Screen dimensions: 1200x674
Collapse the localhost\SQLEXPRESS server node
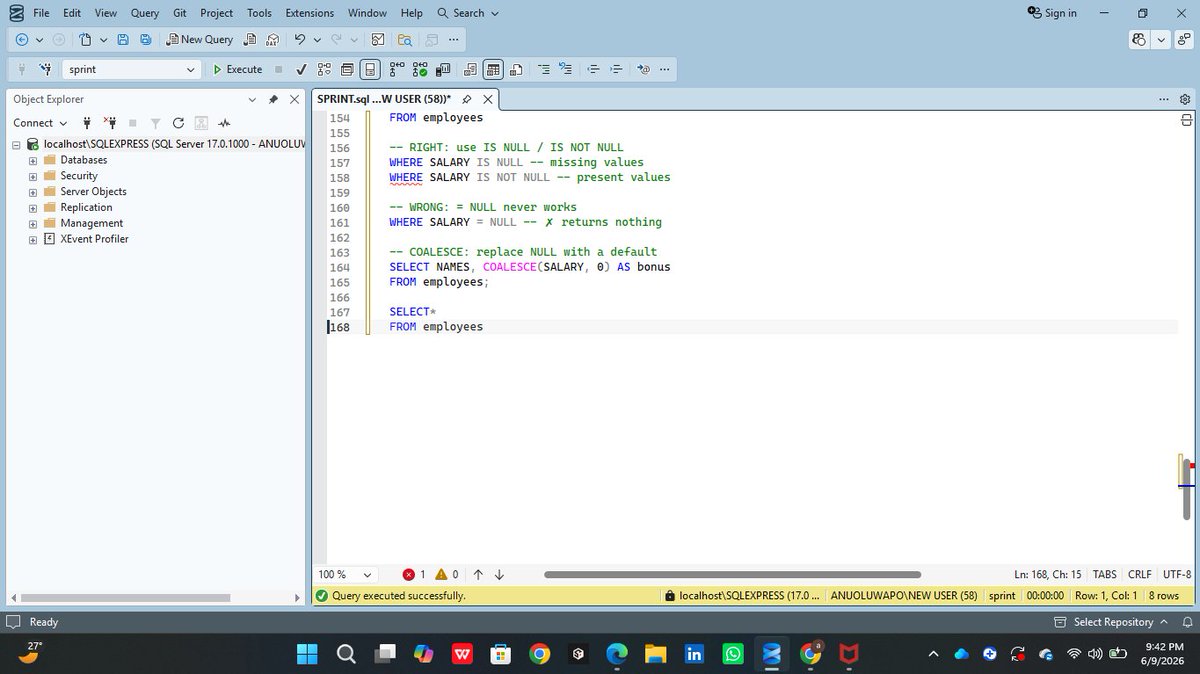point(18,144)
